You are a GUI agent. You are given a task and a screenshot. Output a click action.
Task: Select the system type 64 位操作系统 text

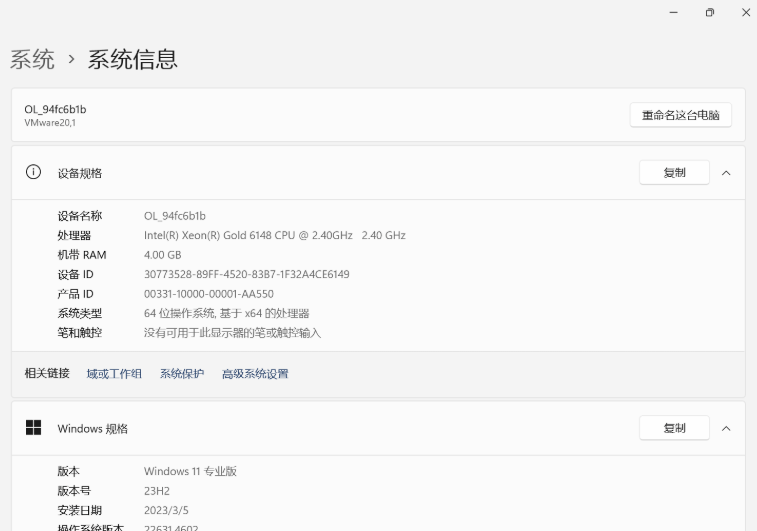pos(226,313)
